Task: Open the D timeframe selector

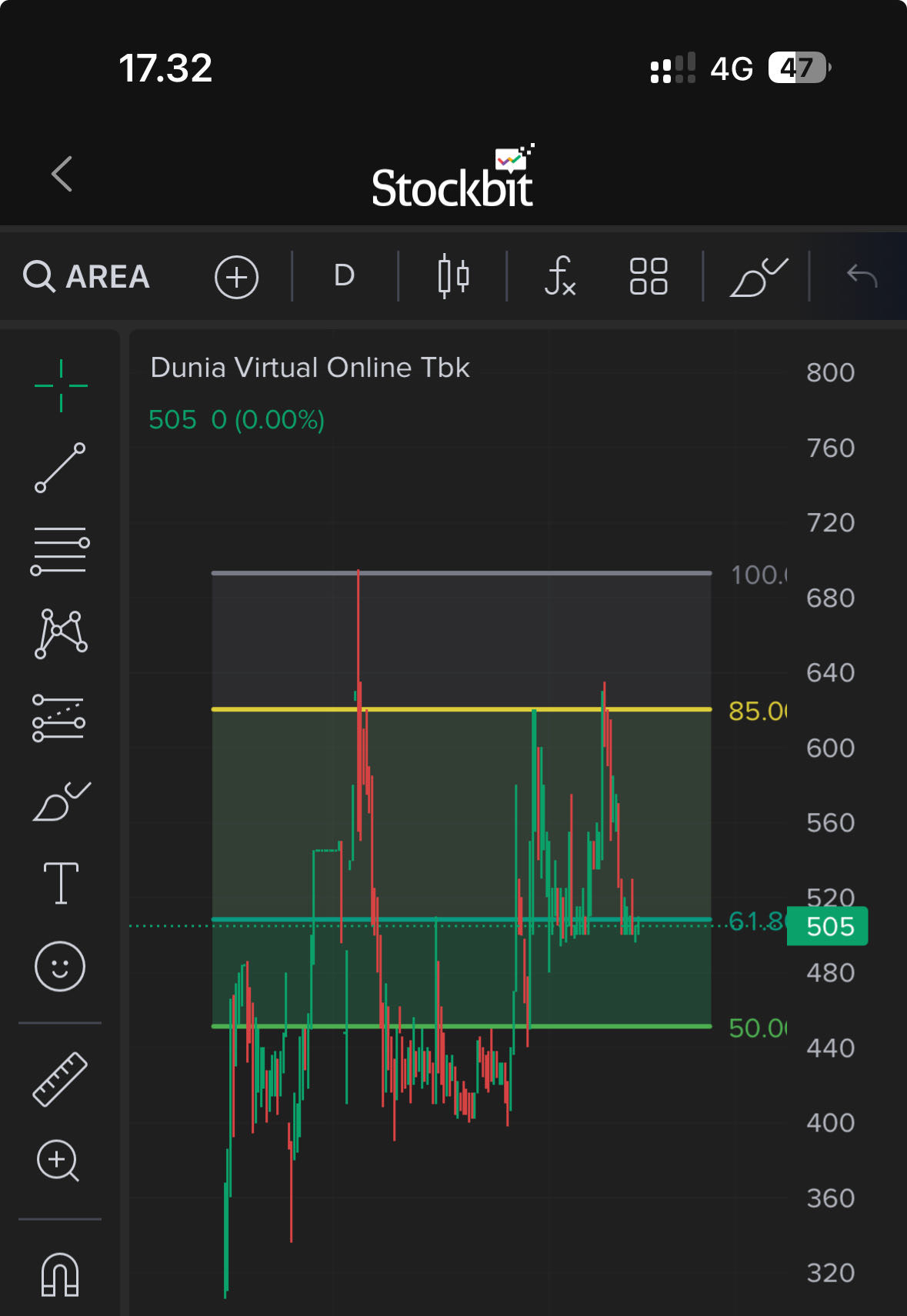Action: pos(344,275)
